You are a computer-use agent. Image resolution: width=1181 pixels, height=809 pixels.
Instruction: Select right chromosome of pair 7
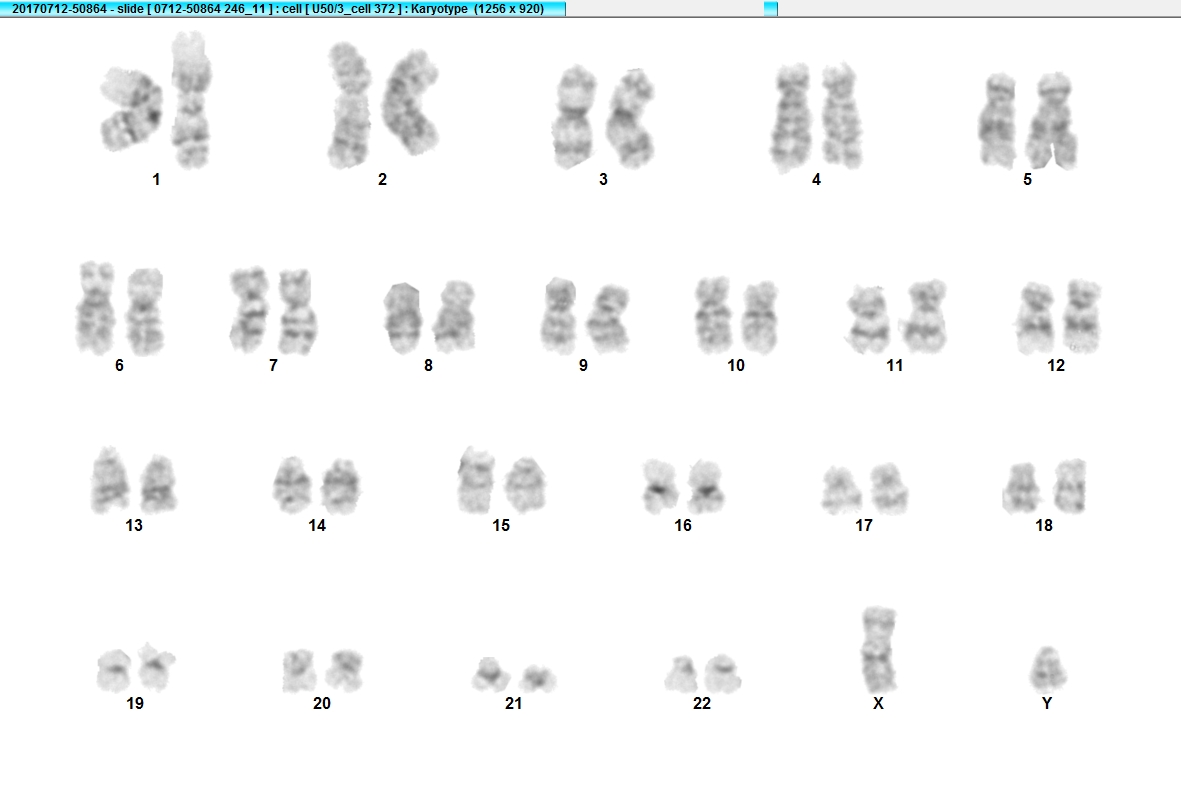(298, 311)
